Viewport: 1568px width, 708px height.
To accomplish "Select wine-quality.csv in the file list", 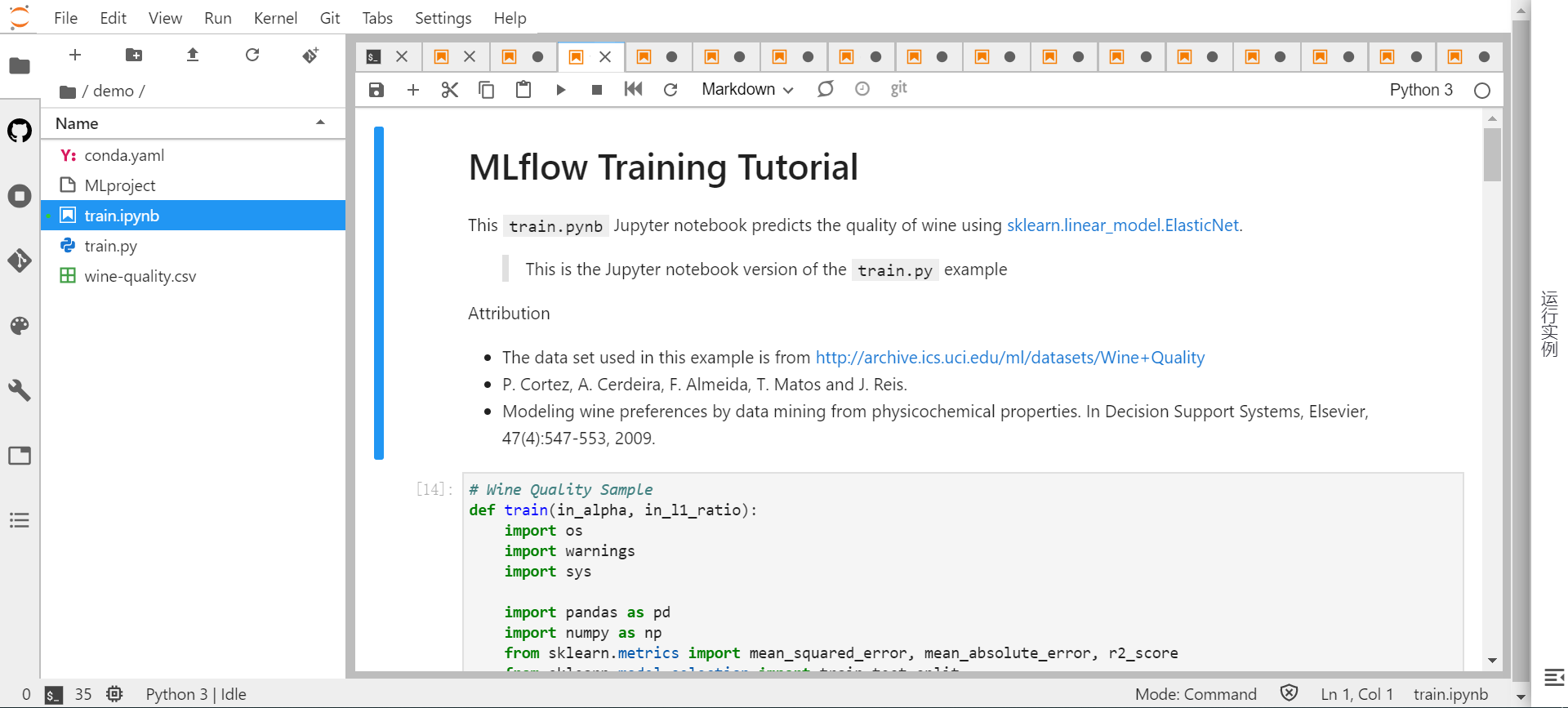I will pyautogui.click(x=193, y=276).
